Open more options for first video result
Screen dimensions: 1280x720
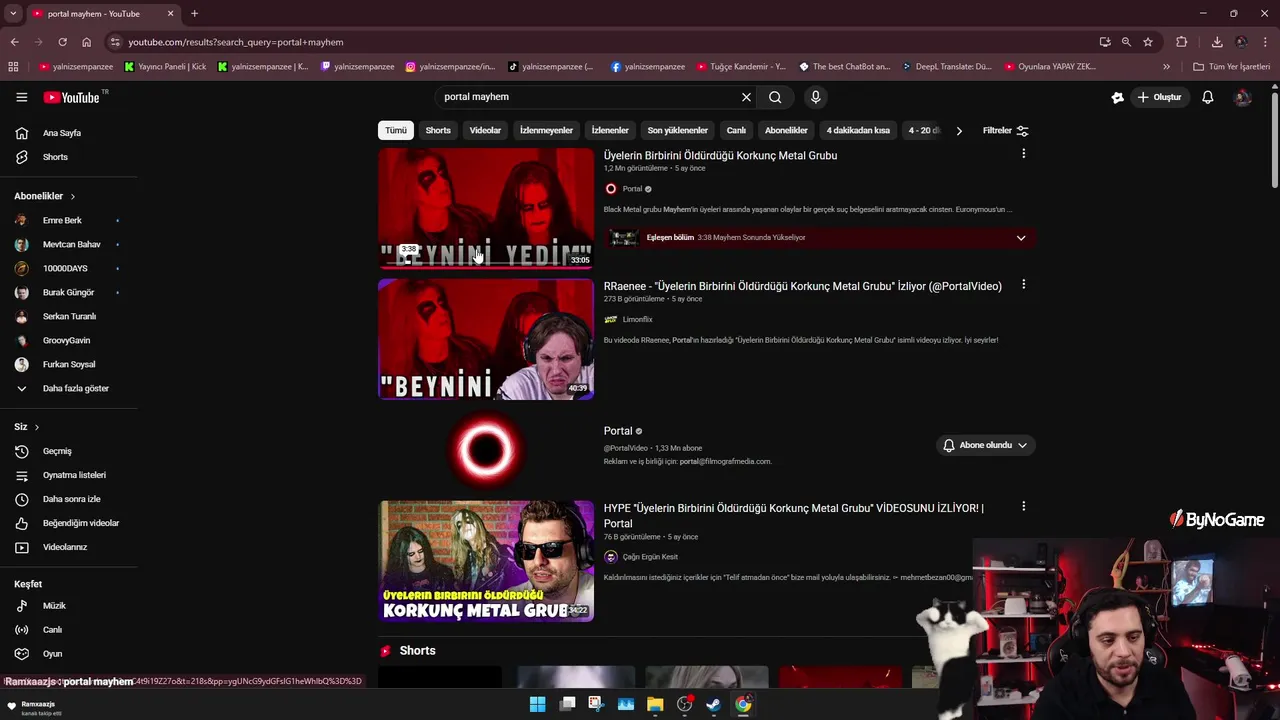coord(1023,154)
